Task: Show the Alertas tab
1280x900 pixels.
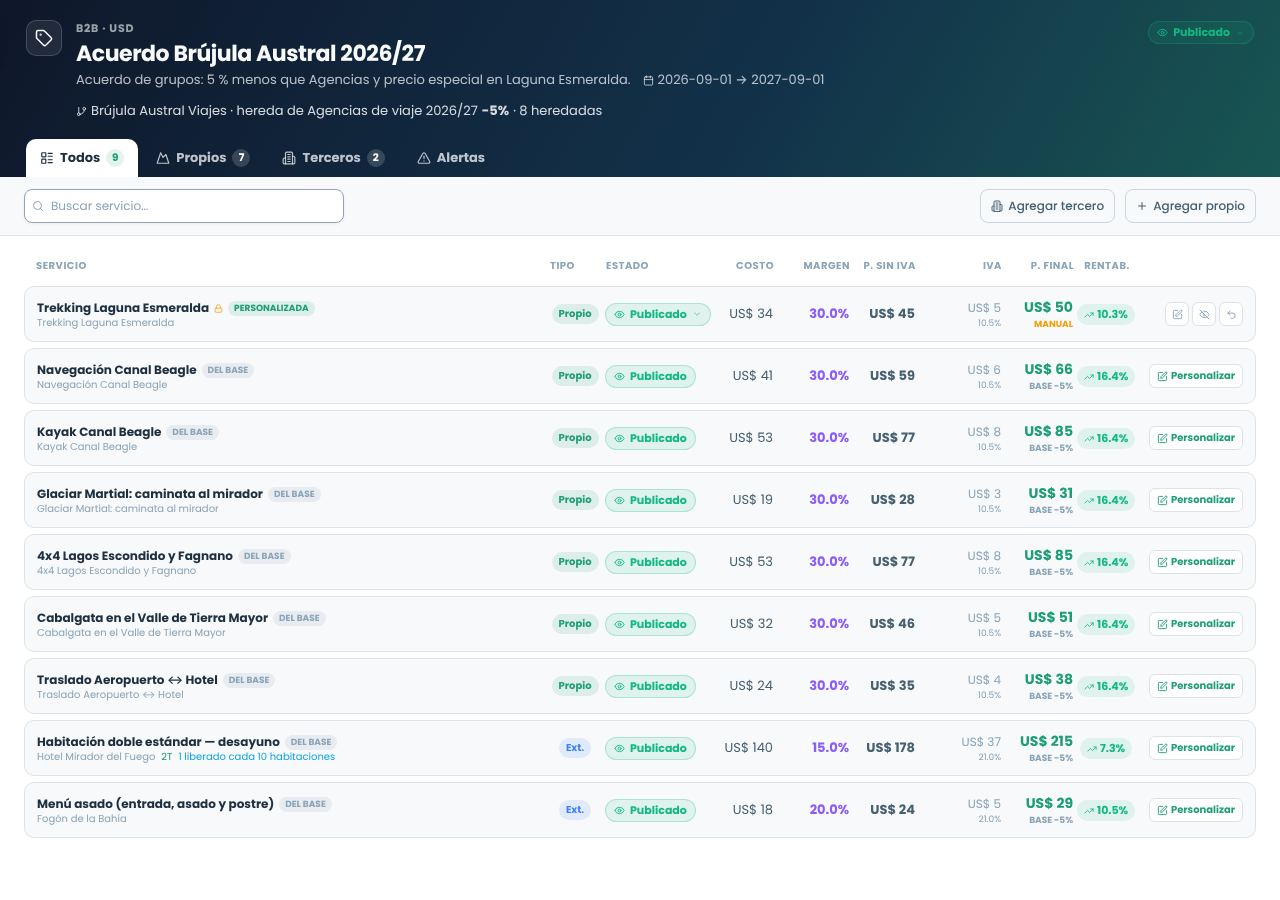Action: [451, 158]
